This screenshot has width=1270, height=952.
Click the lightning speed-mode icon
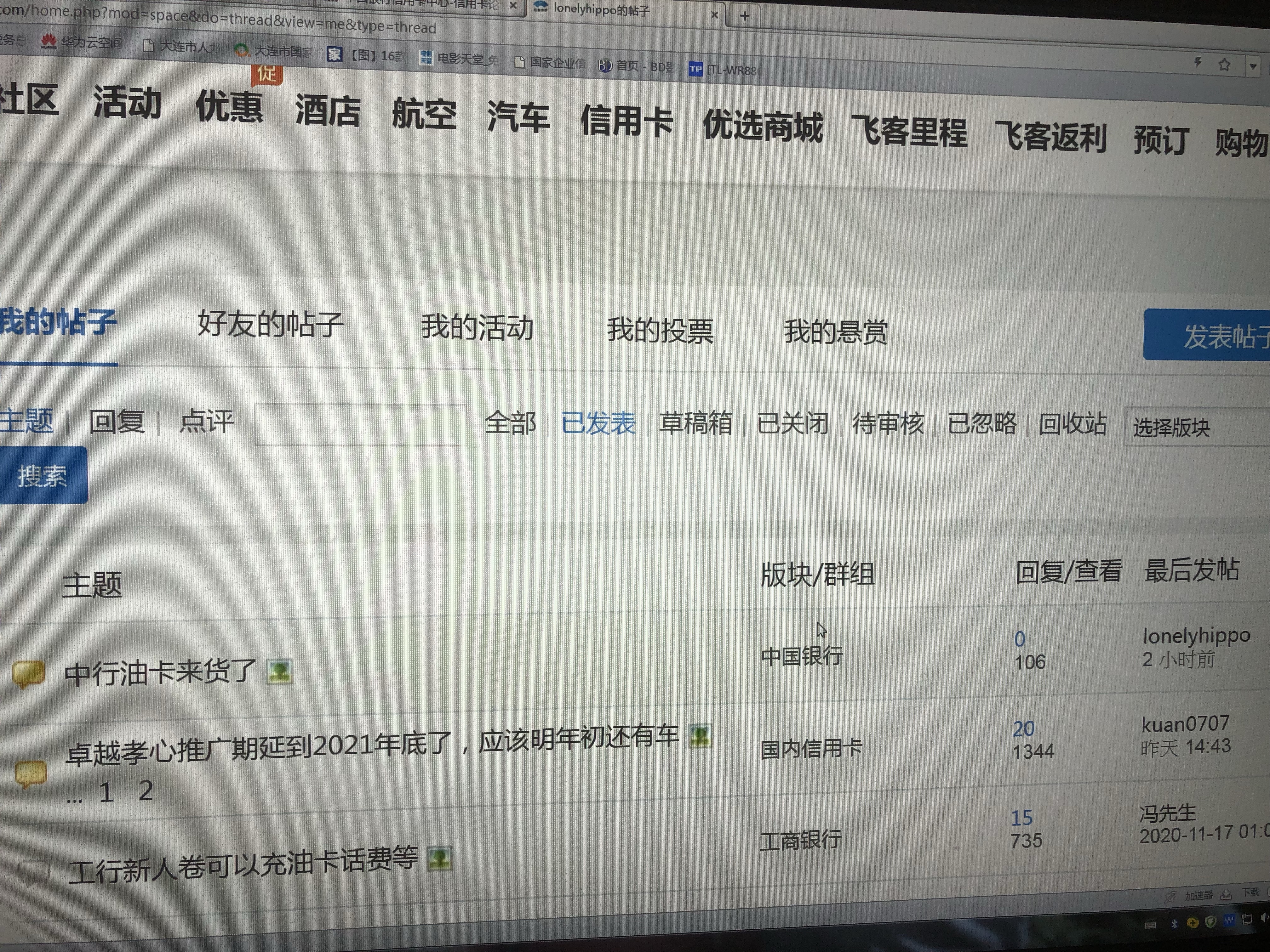[1198, 63]
